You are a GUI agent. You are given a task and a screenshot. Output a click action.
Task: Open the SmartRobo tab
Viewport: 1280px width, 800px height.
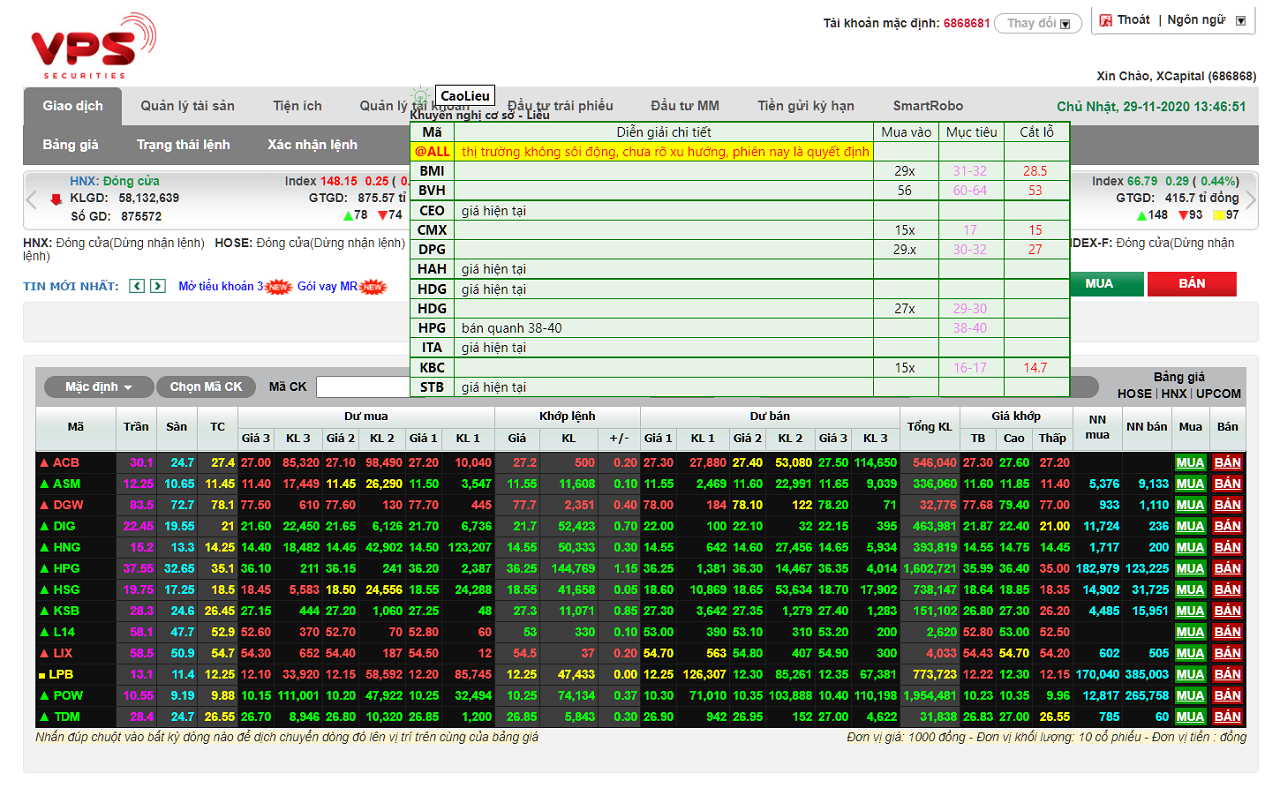(928, 106)
